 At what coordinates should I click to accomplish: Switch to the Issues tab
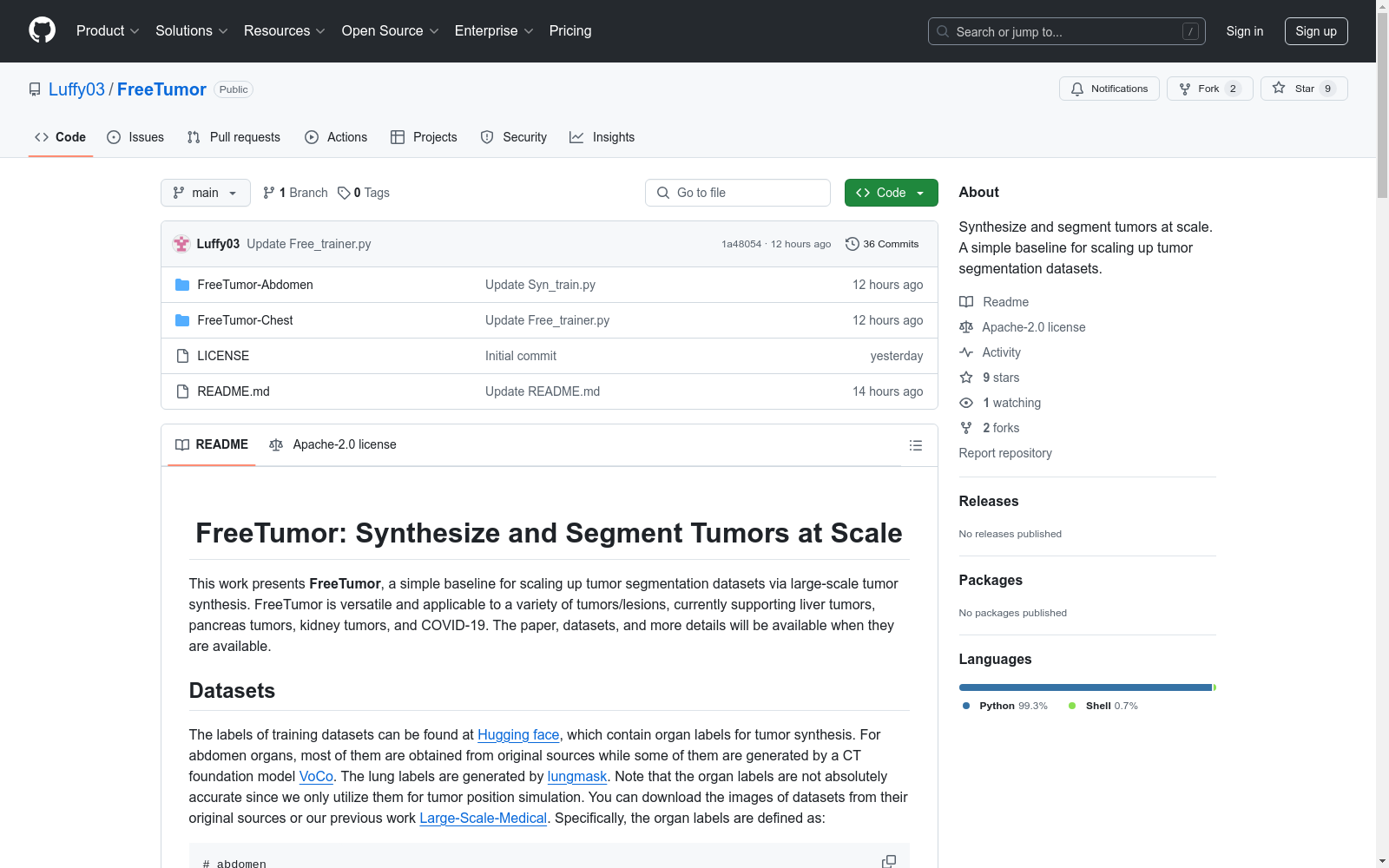(135, 137)
